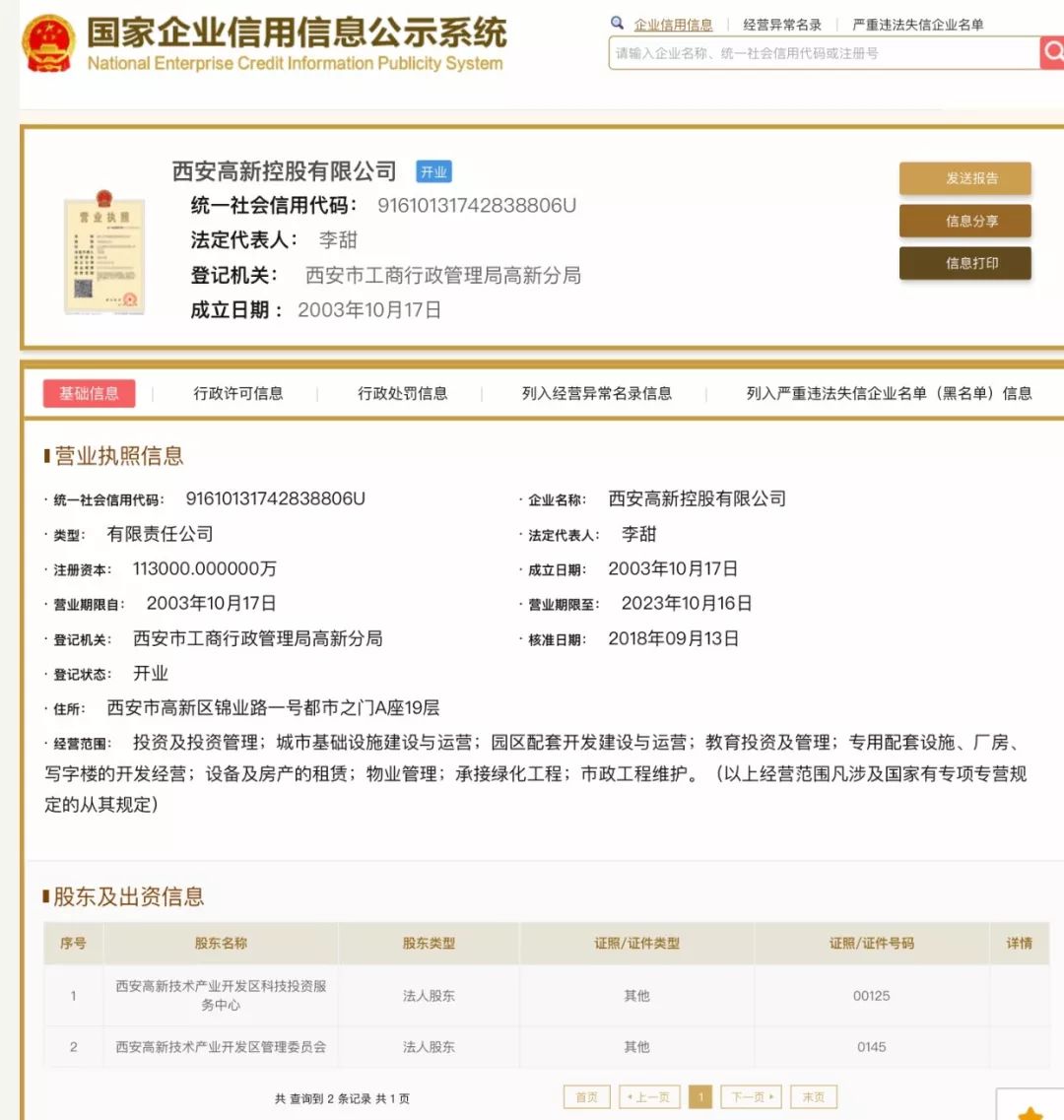The height and width of the screenshot is (1120, 1064).
Task: Click the small blue search type icon
Action: tap(617, 23)
